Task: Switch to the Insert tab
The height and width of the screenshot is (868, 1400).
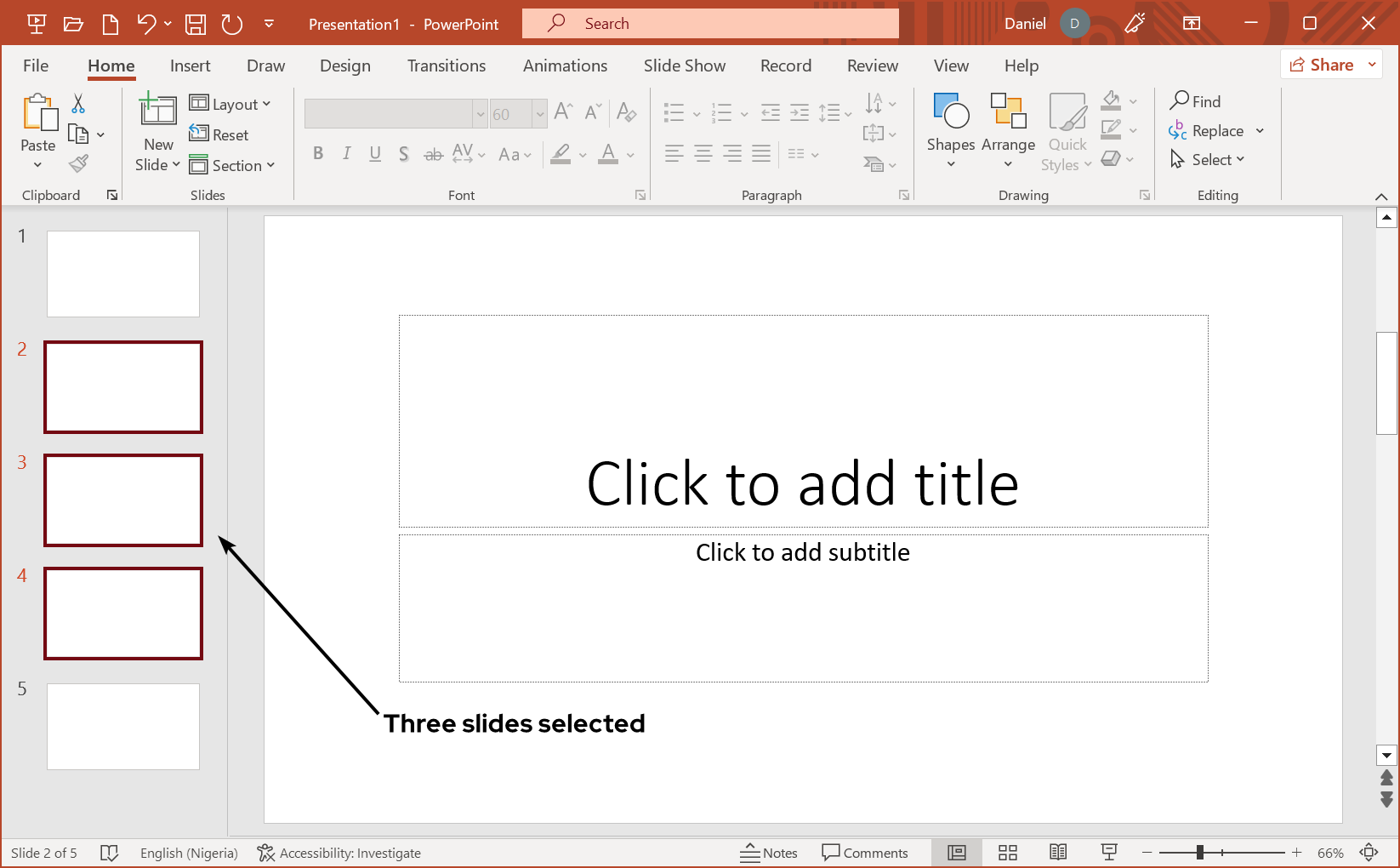Action: coord(190,66)
